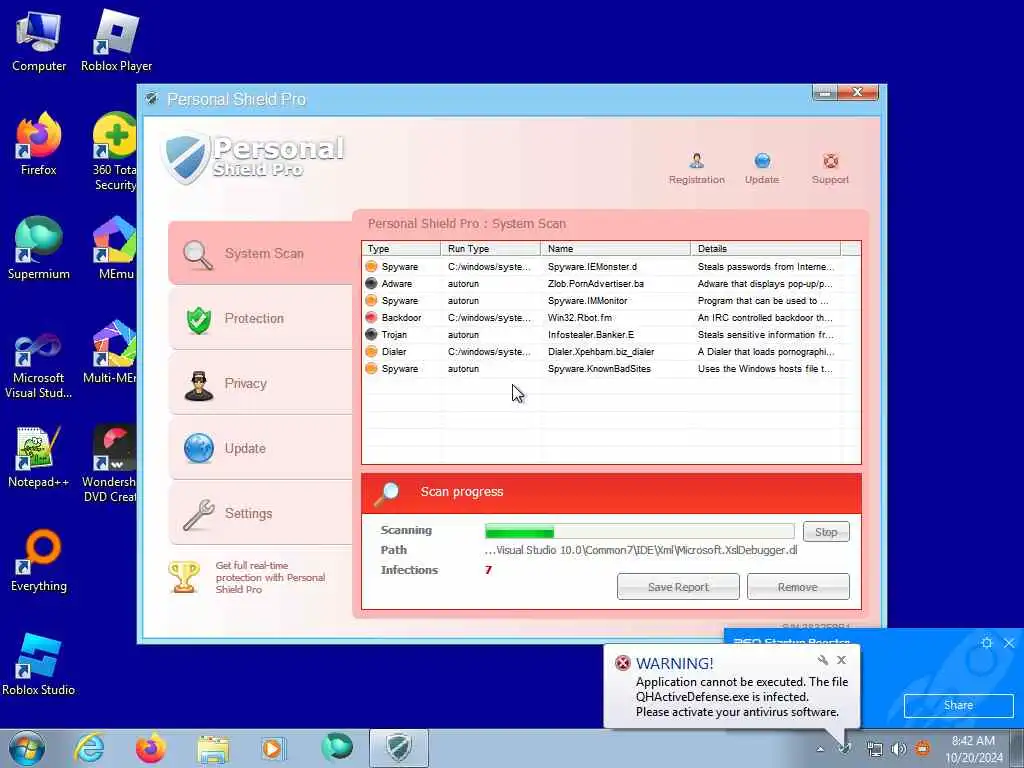Click the Share button in 360 popup

click(x=958, y=705)
